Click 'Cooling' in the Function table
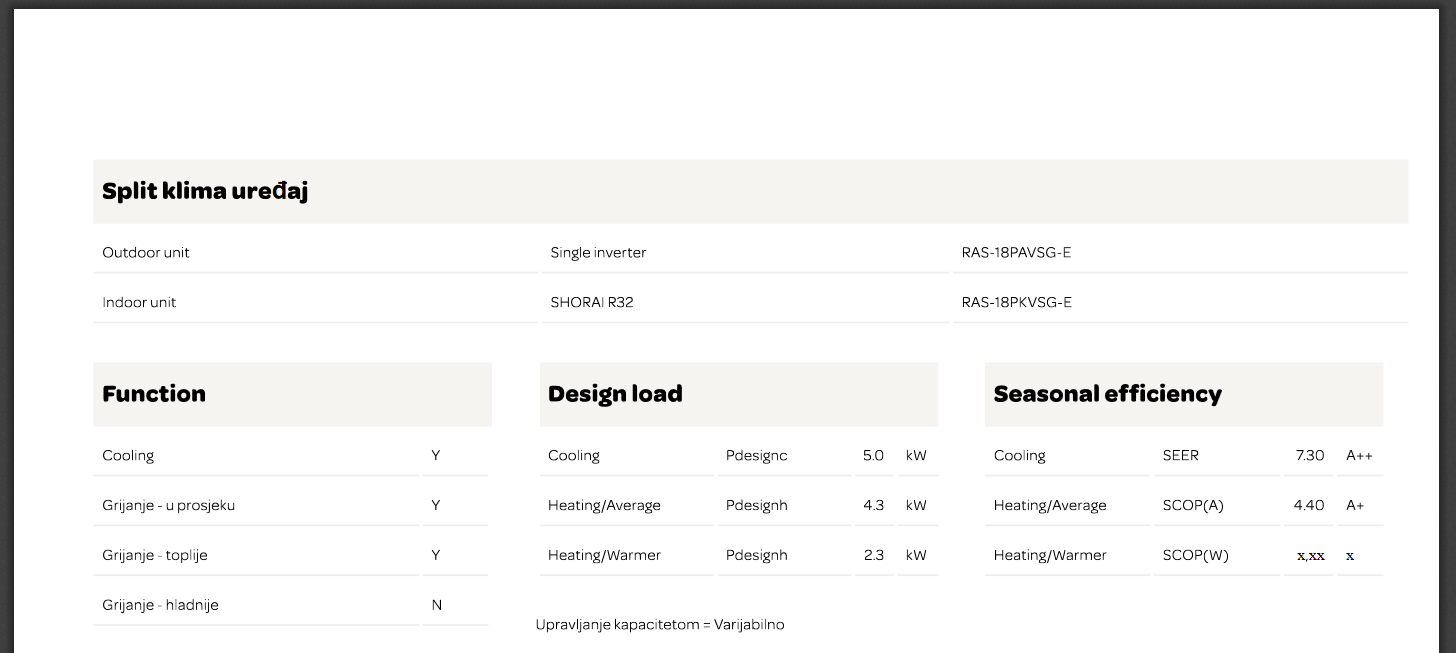The height and width of the screenshot is (653, 1456). click(128, 455)
